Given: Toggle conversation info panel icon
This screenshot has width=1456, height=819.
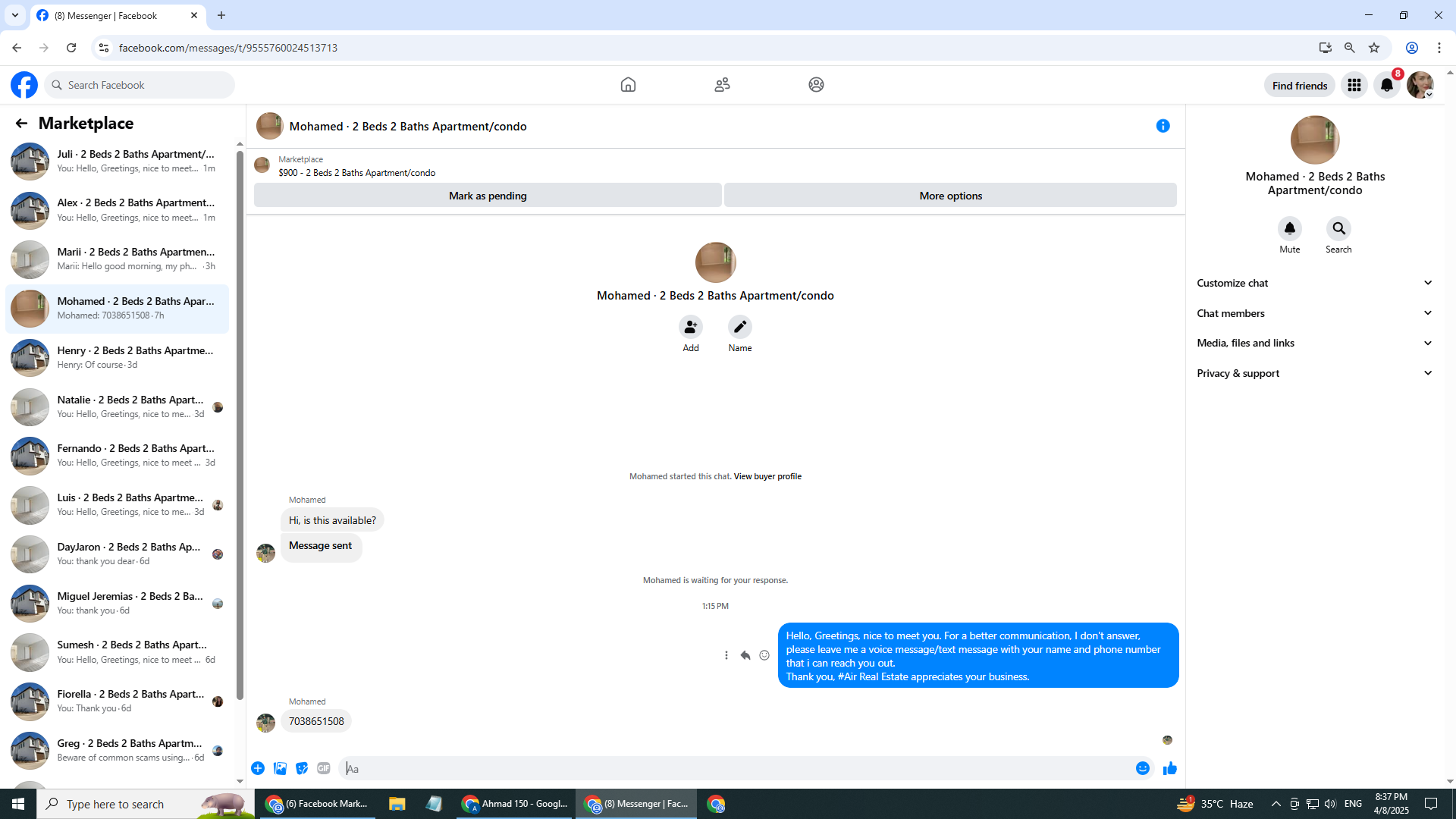Looking at the screenshot, I should coord(1163,126).
